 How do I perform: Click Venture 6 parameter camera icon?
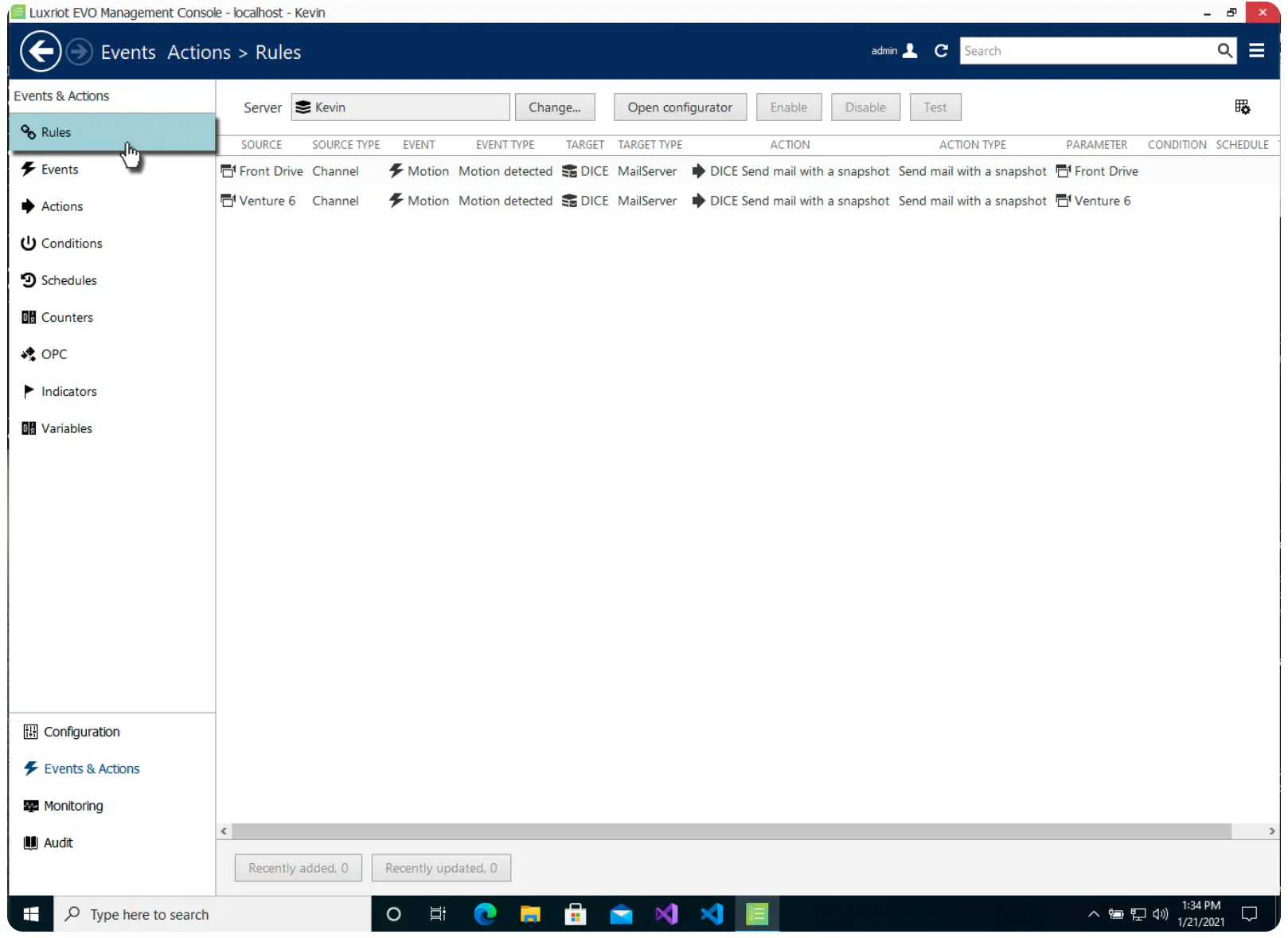tap(1063, 201)
